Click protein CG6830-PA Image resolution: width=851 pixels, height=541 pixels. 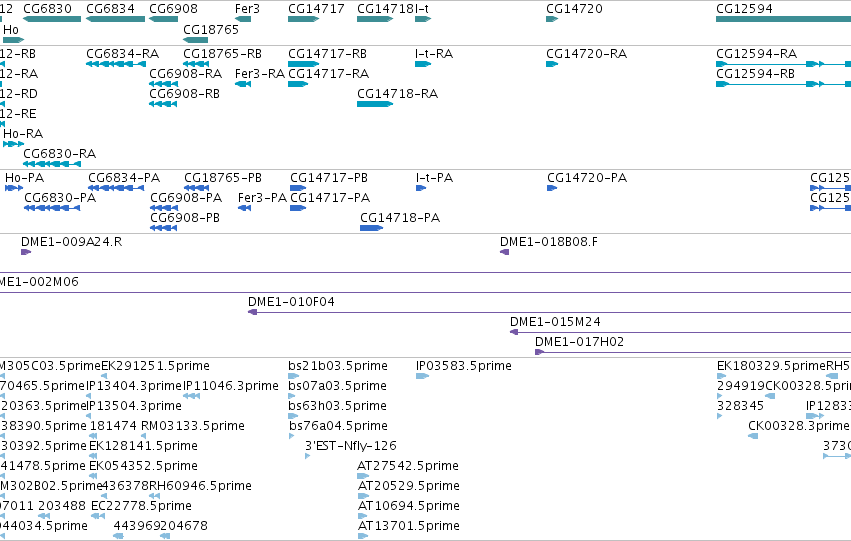point(52,208)
